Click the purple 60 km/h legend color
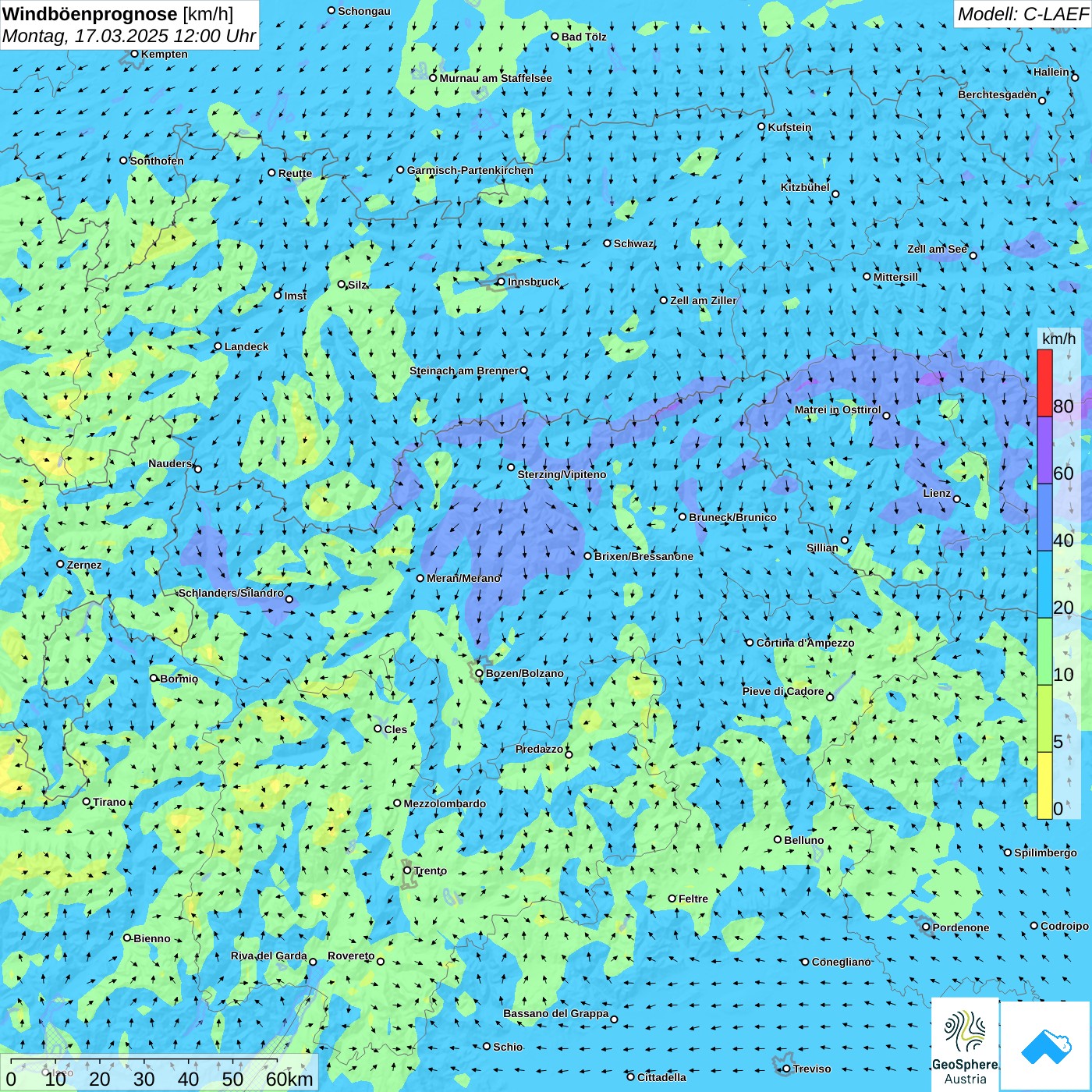Image resolution: width=1092 pixels, height=1092 pixels. [x=1044, y=450]
